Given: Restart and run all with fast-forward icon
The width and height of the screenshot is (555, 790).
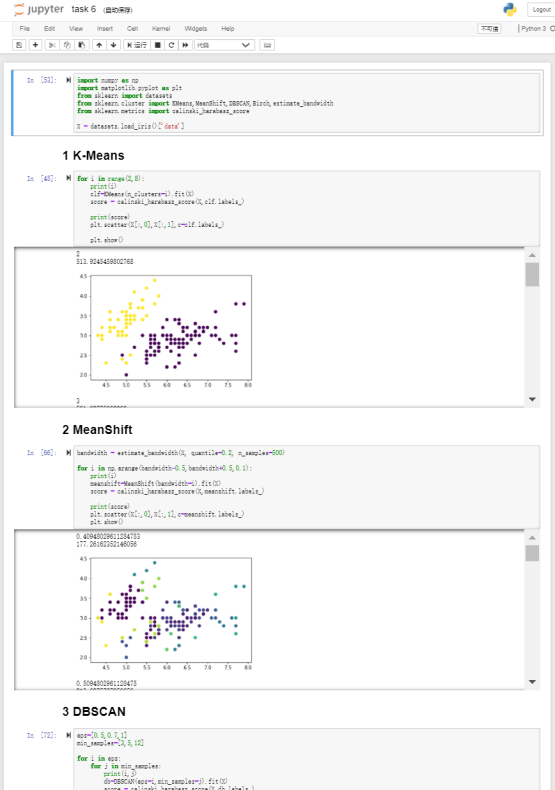Looking at the screenshot, I should [185, 45].
